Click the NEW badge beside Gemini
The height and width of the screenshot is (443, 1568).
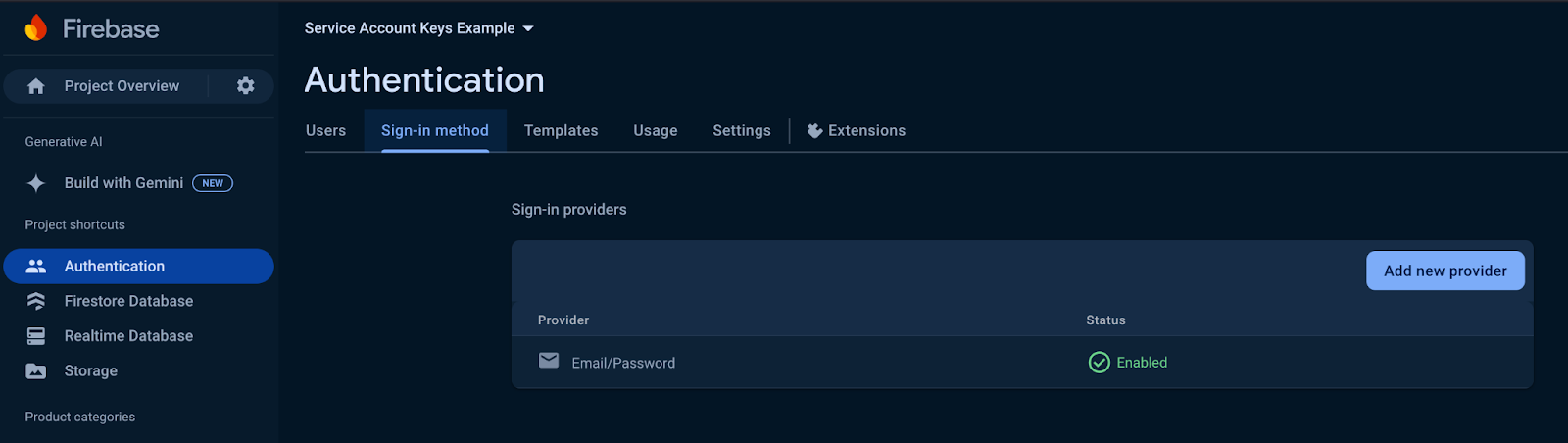[x=213, y=183]
